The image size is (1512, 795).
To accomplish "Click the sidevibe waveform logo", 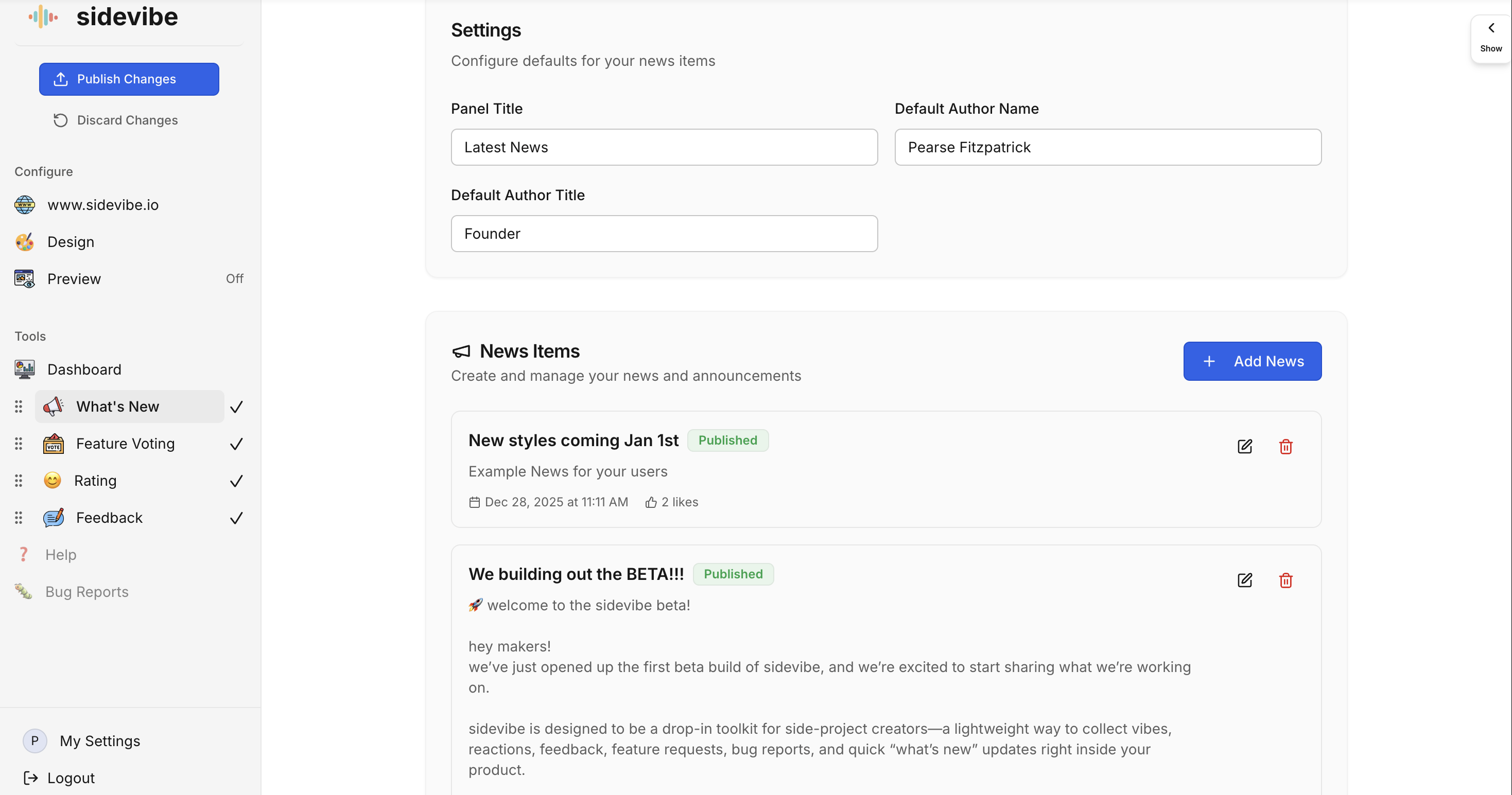I will point(43,16).
